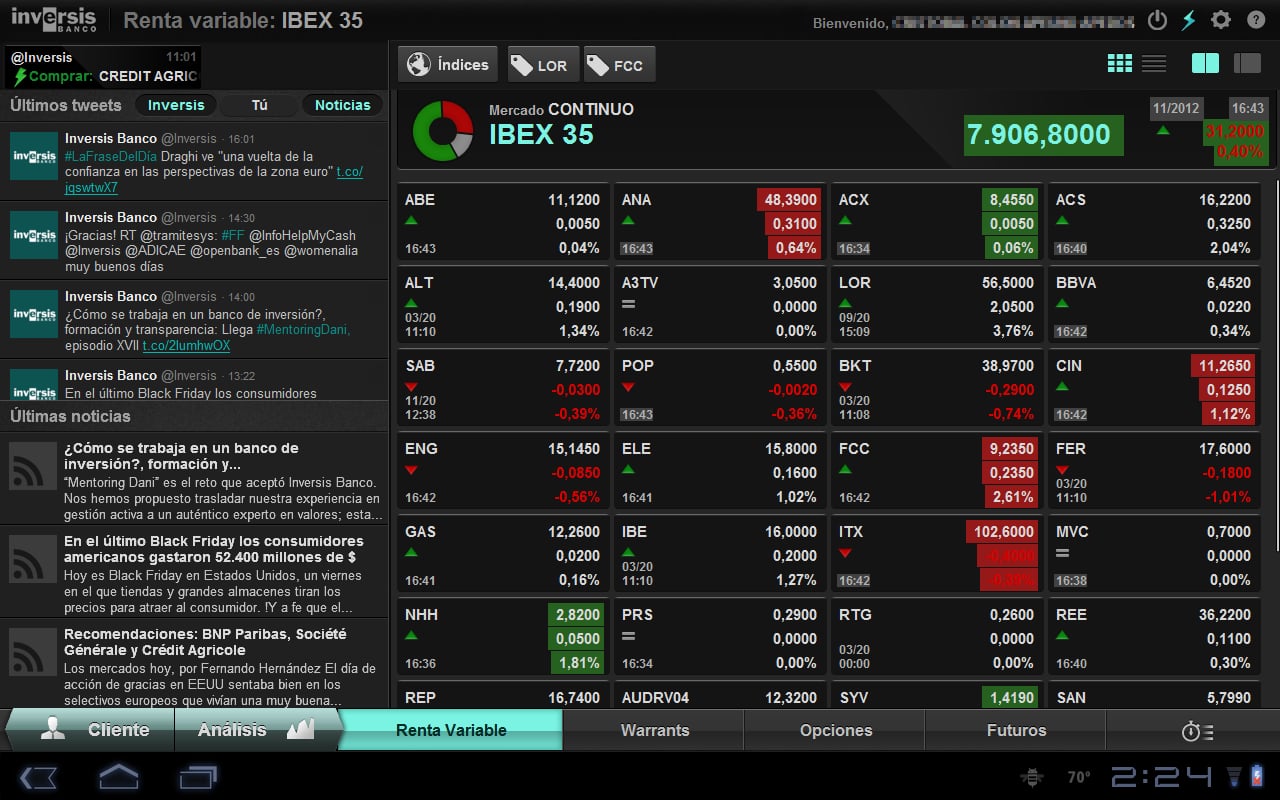Open RSS icon for Recomendaciones BNP Paribas news
Image resolution: width=1280 pixels, height=800 pixels.
[33, 652]
